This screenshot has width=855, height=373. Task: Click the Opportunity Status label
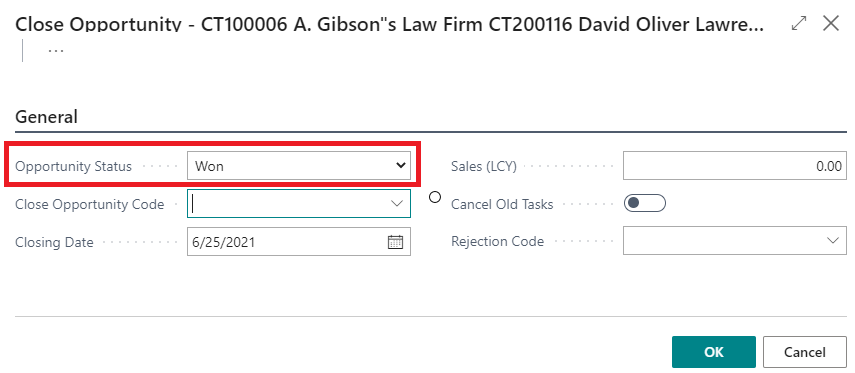tap(74, 166)
